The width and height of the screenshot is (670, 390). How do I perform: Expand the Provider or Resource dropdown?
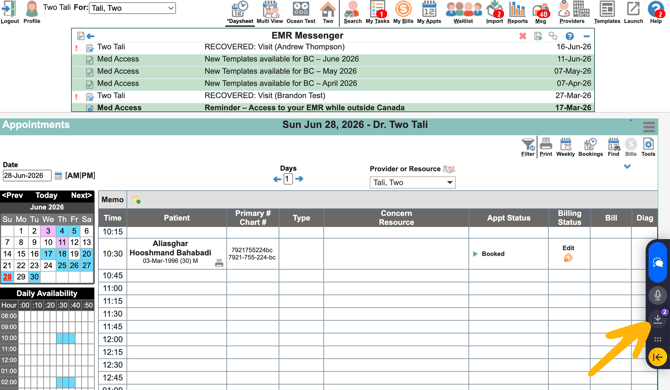(412, 182)
